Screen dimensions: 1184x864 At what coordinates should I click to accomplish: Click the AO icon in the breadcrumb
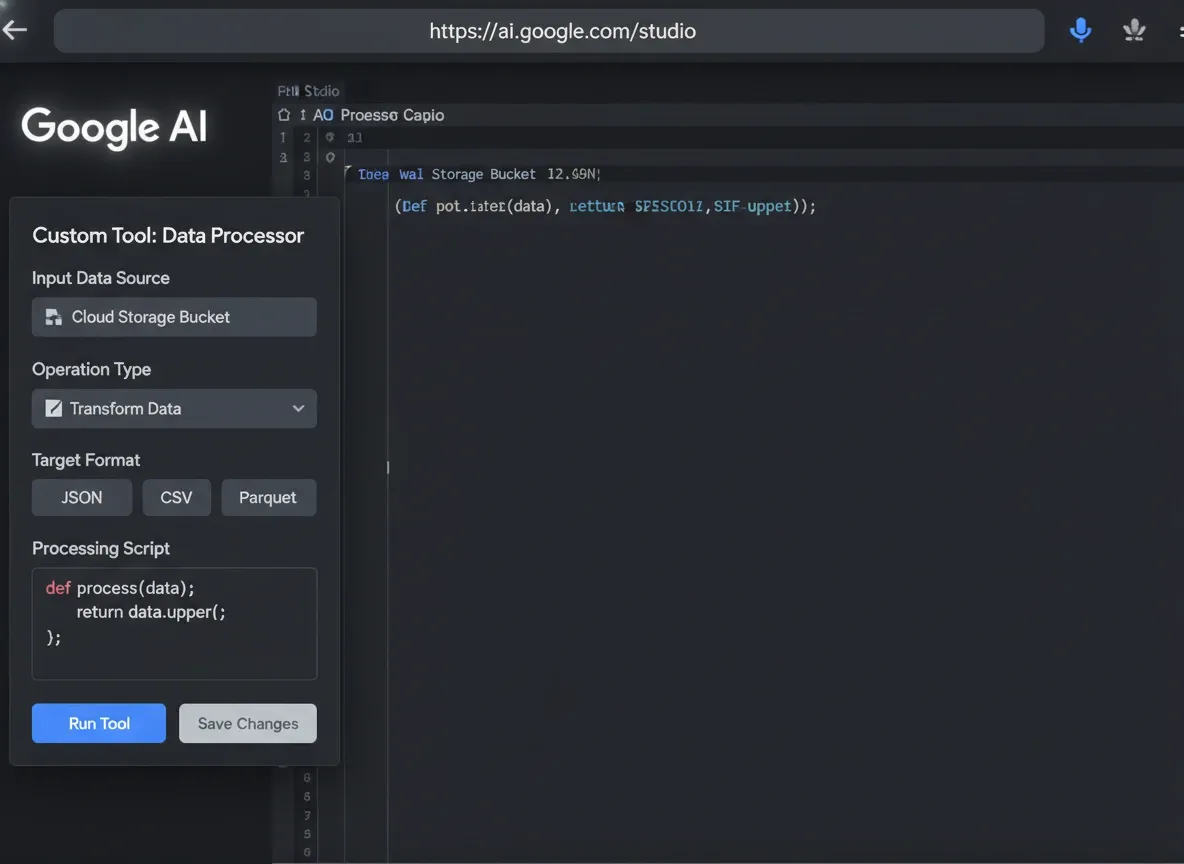coord(322,115)
